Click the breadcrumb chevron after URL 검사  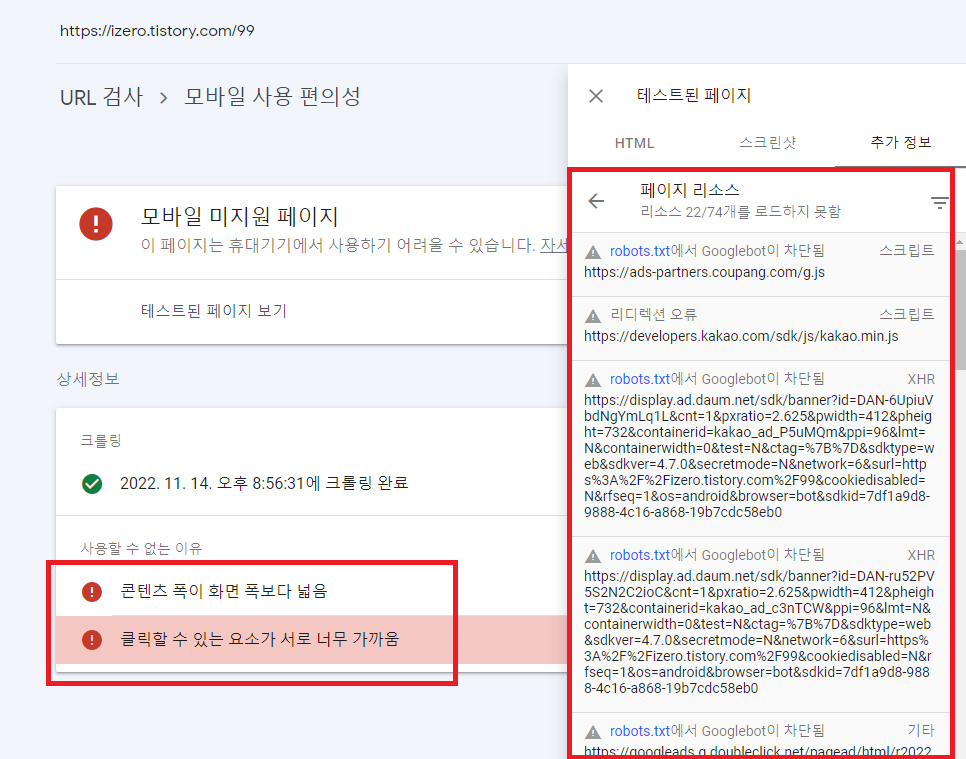163,98
